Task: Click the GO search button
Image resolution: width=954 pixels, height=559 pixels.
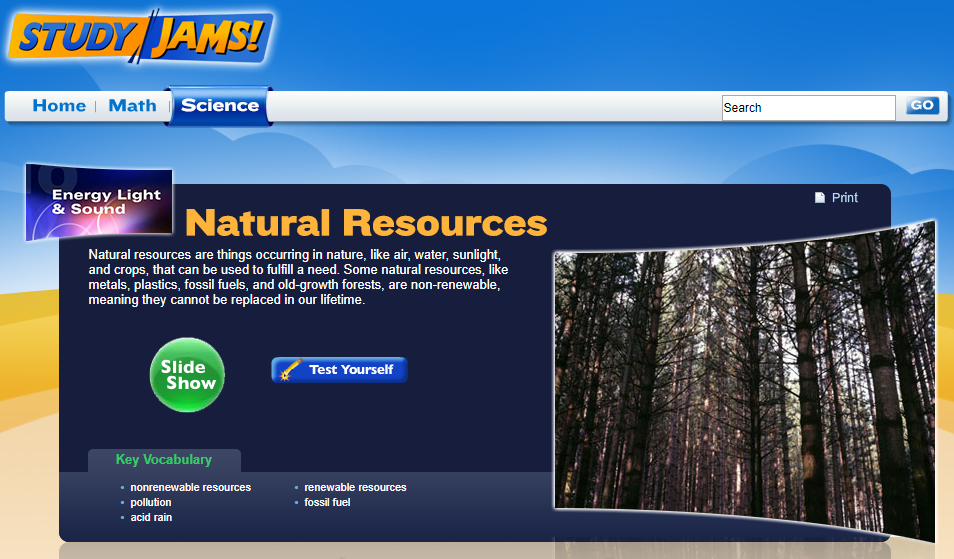Action: pos(922,105)
